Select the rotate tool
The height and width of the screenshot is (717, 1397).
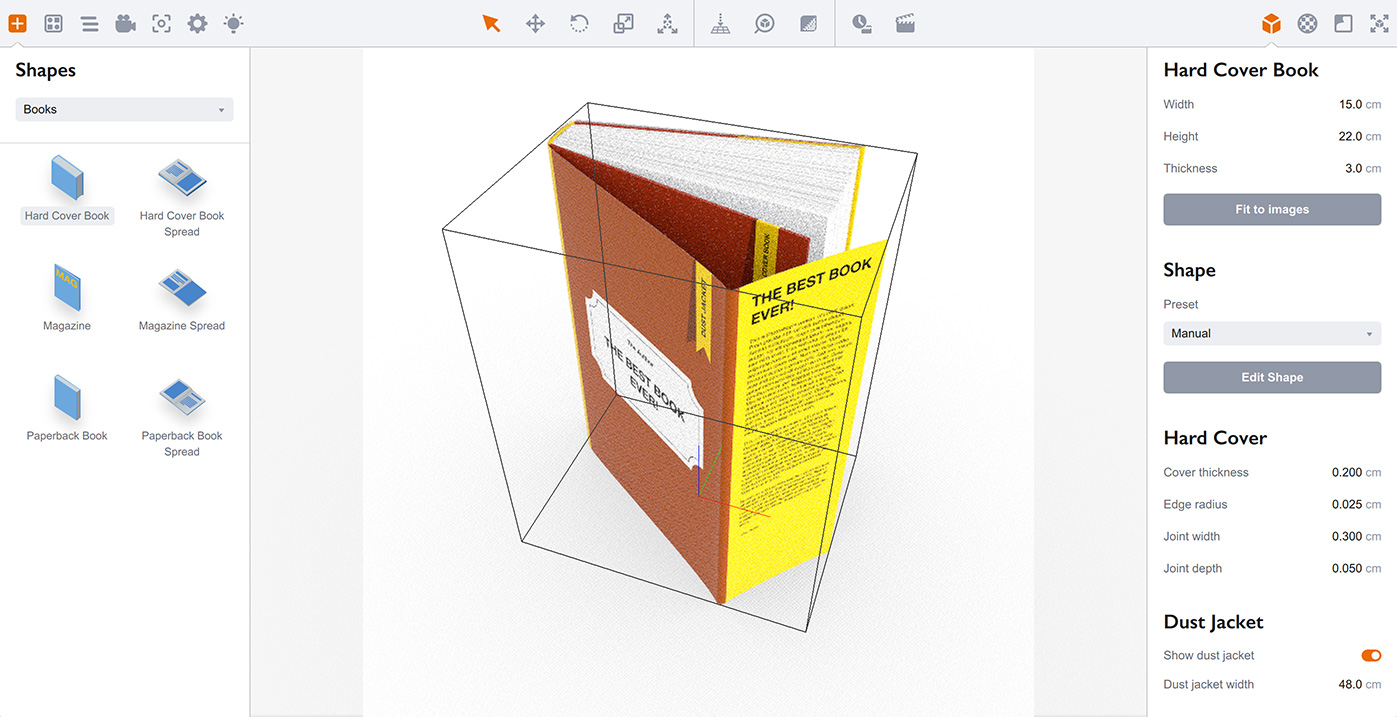[x=579, y=23]
